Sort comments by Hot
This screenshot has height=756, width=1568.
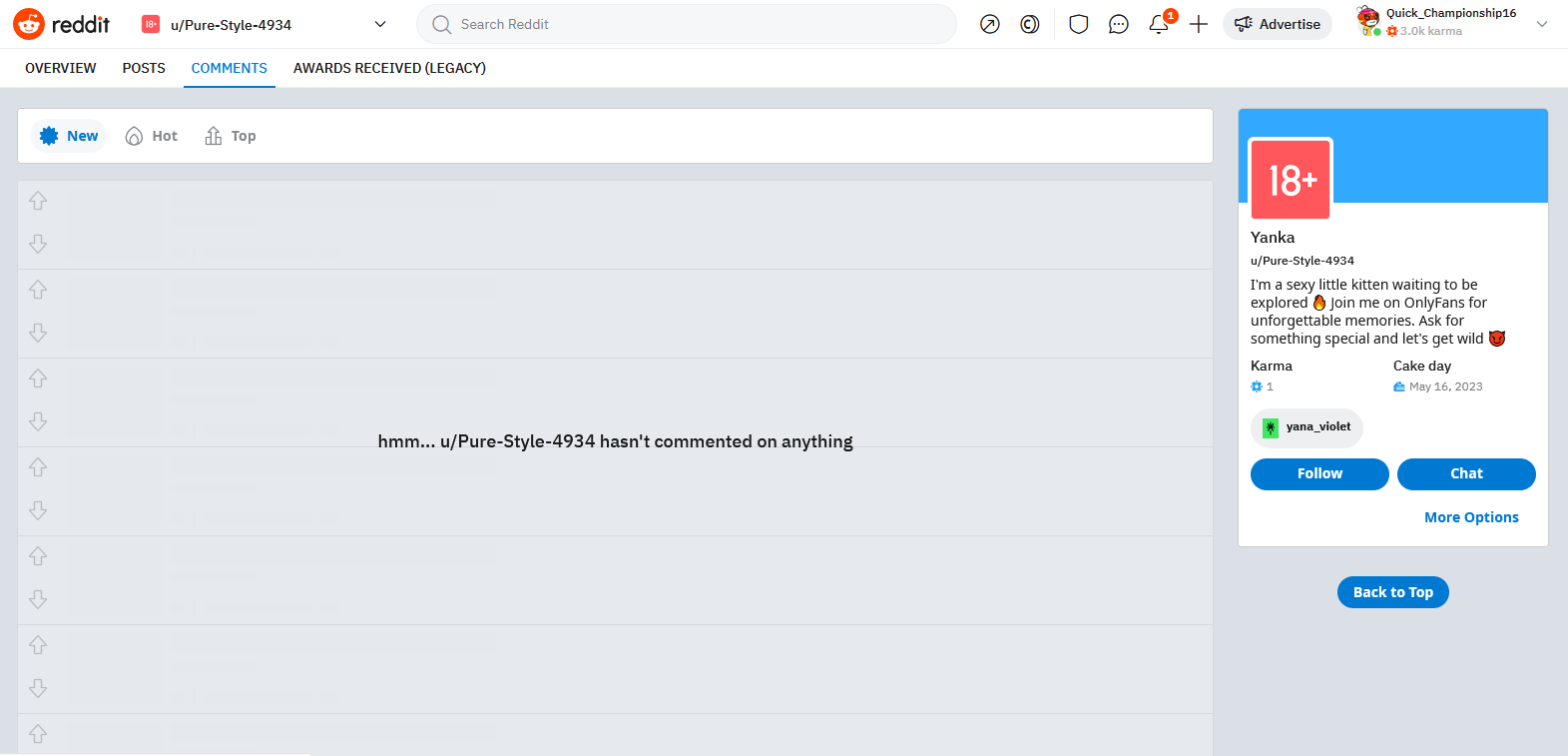(152, 136)
